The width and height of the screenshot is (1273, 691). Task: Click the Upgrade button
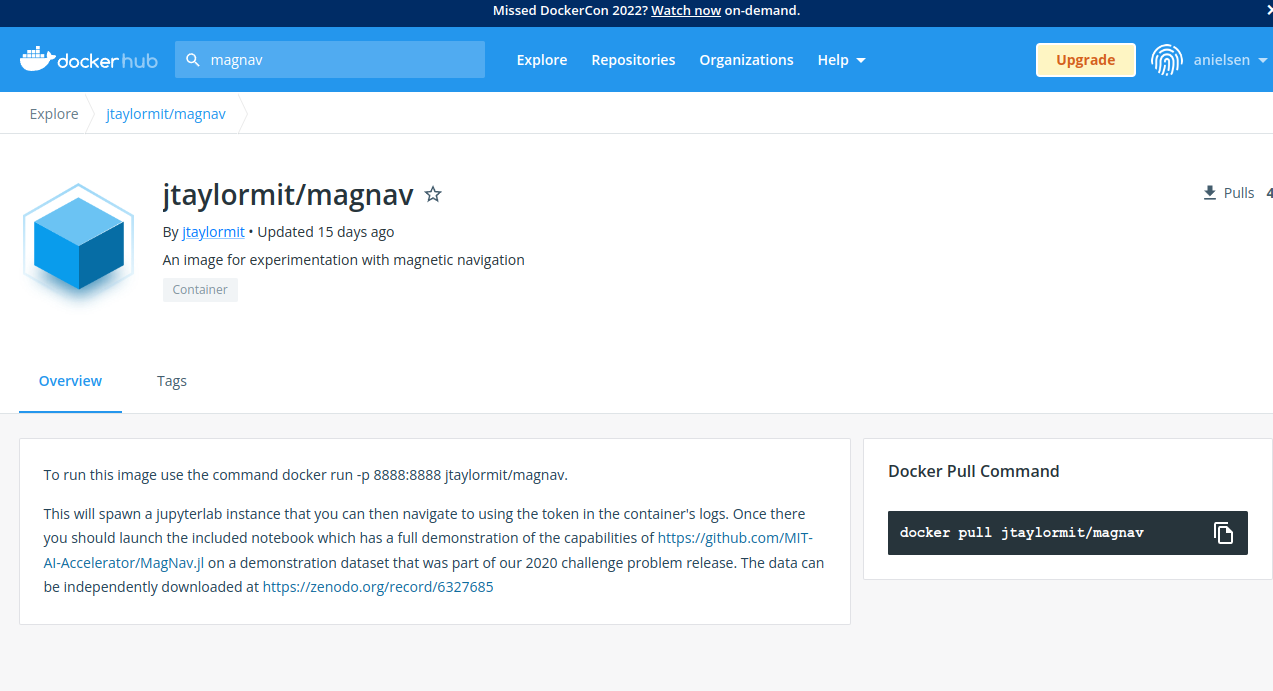pyautogui.click(x=1085, y=60)
